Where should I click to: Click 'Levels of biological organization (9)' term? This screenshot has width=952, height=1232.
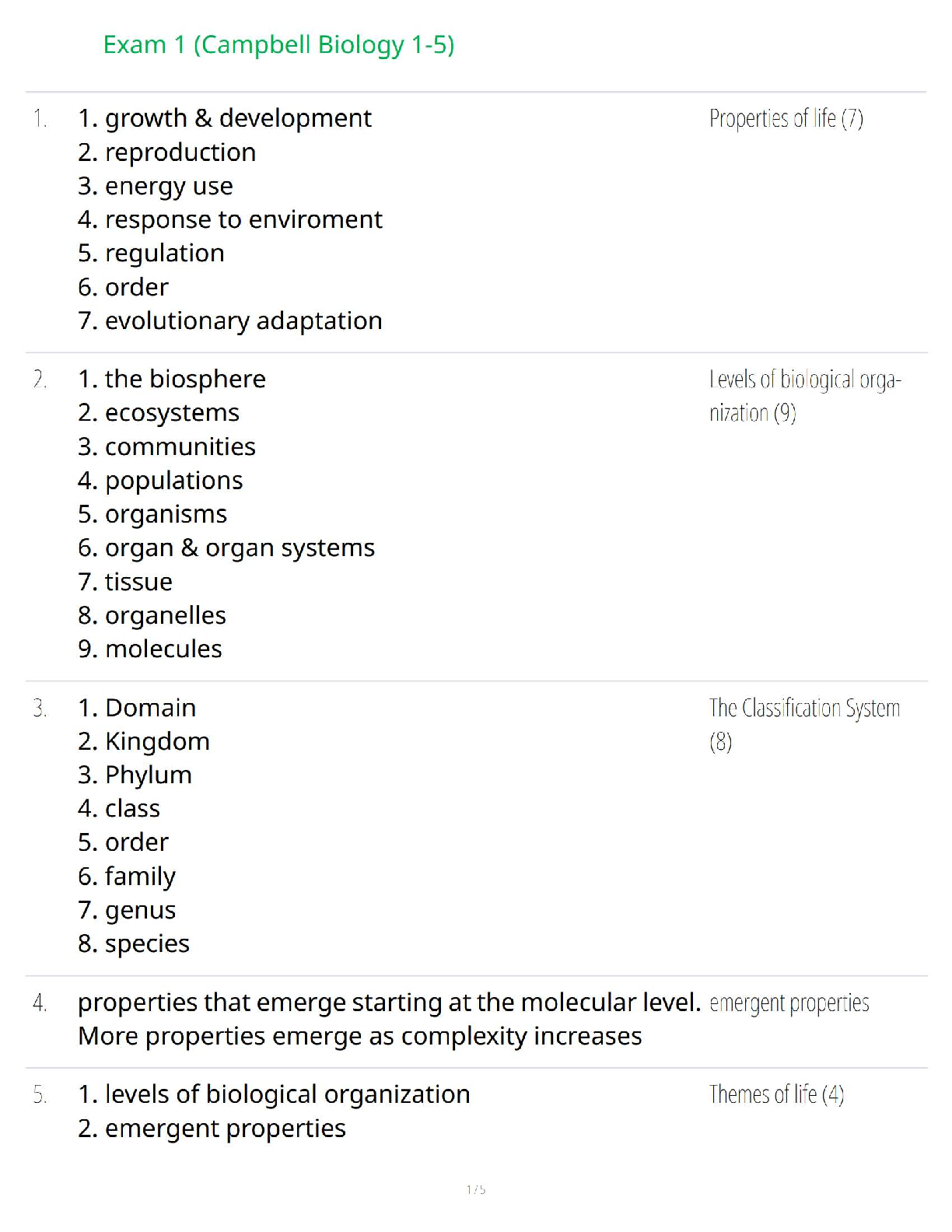coord(804,395)
